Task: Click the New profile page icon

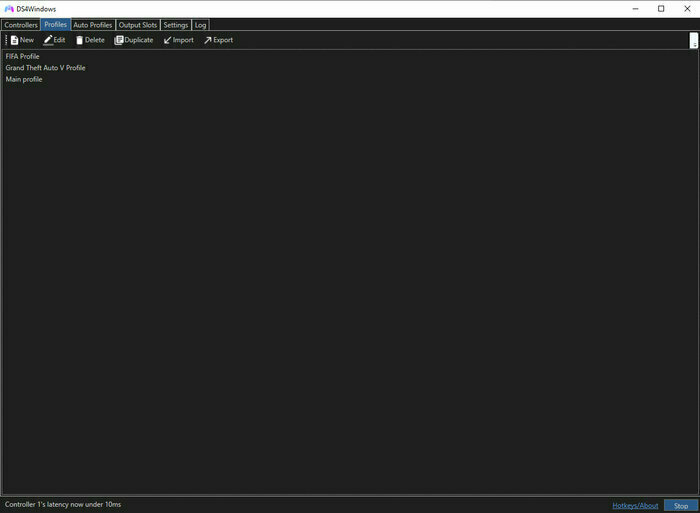Action: [14, 40]
